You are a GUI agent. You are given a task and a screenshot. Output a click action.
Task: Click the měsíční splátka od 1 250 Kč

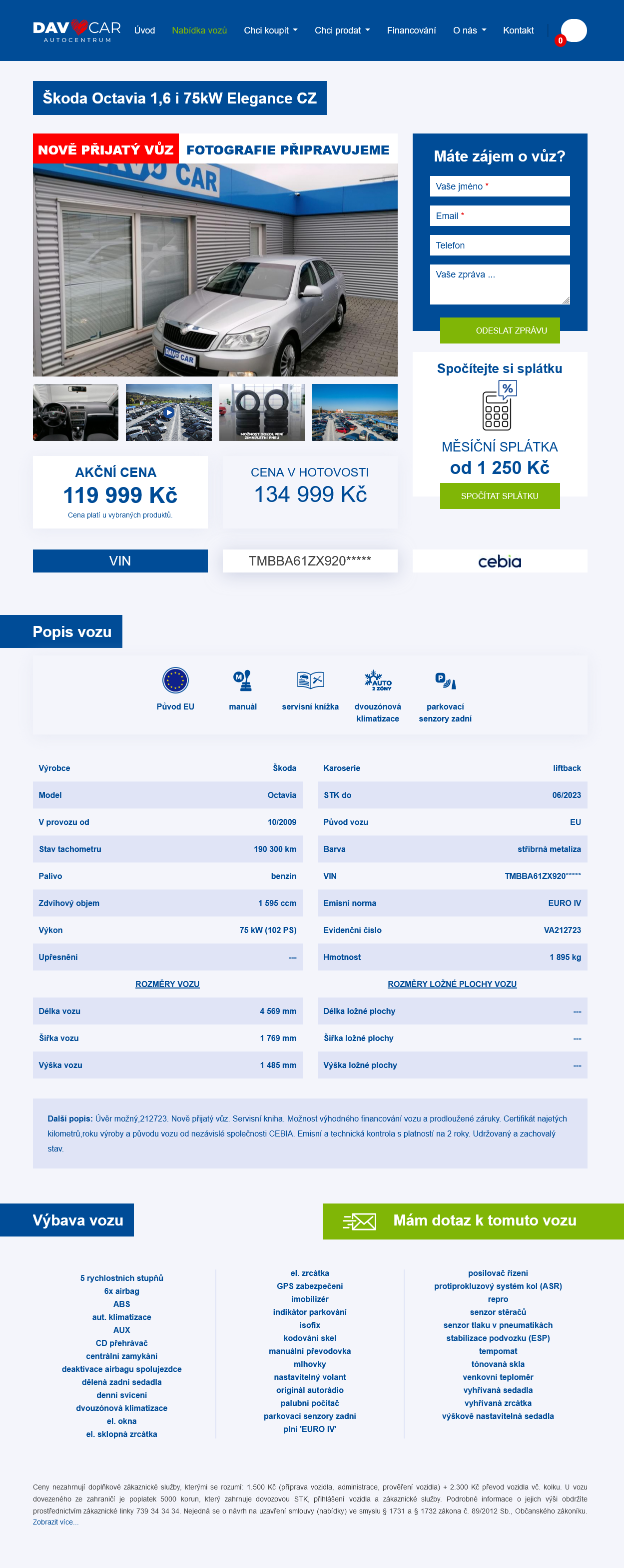coord(499,467)
